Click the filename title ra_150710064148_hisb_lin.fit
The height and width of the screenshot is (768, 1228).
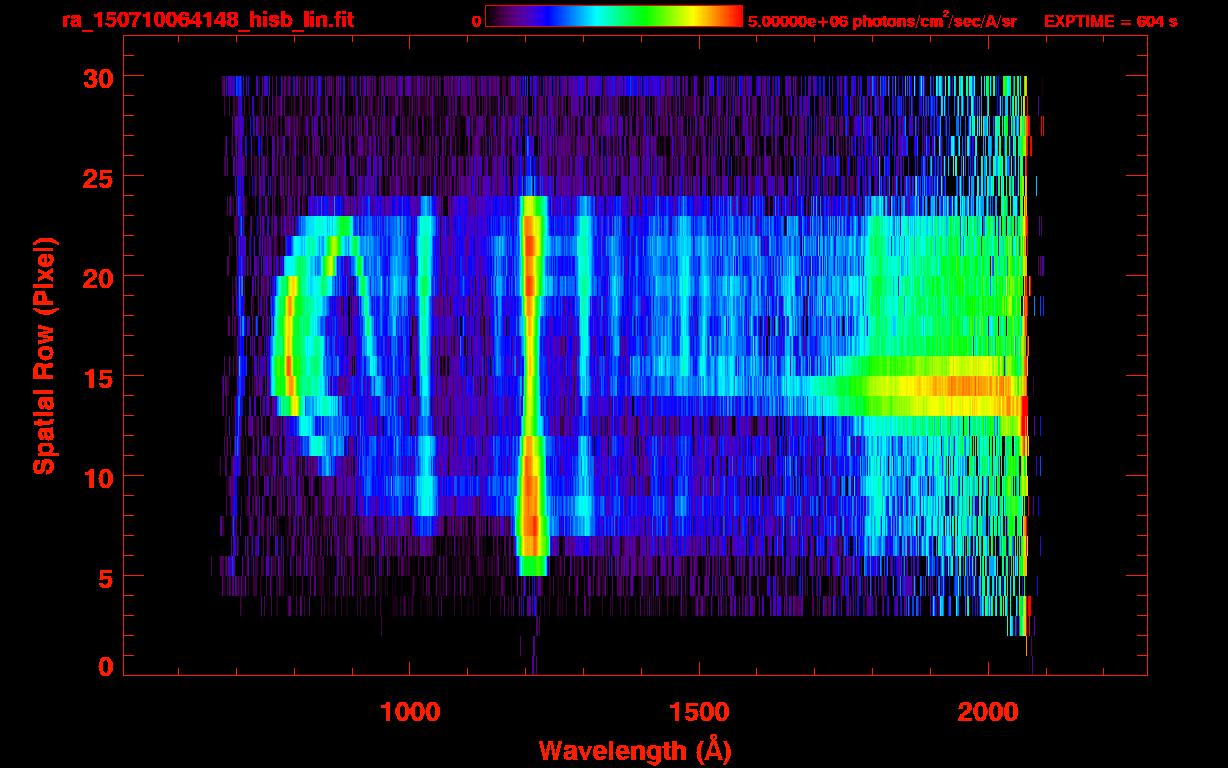pos(207,20)
